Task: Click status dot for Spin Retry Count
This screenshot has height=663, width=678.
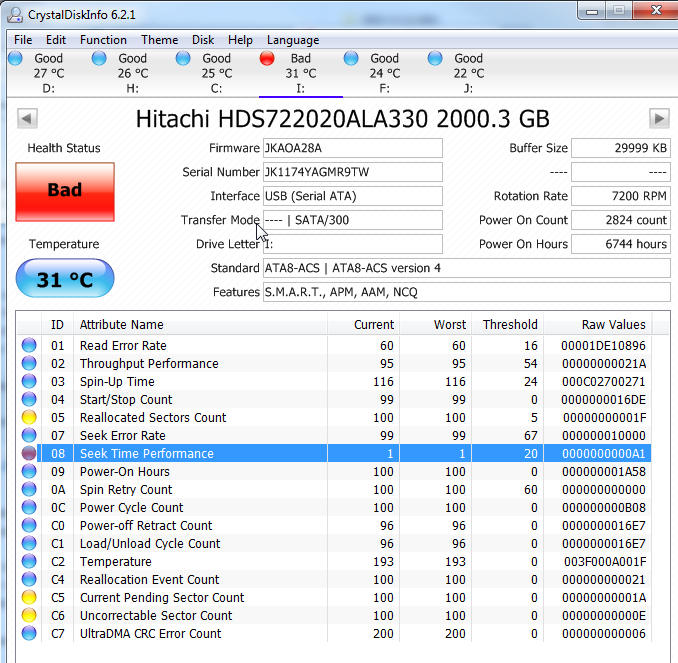Action: (29, 489)
